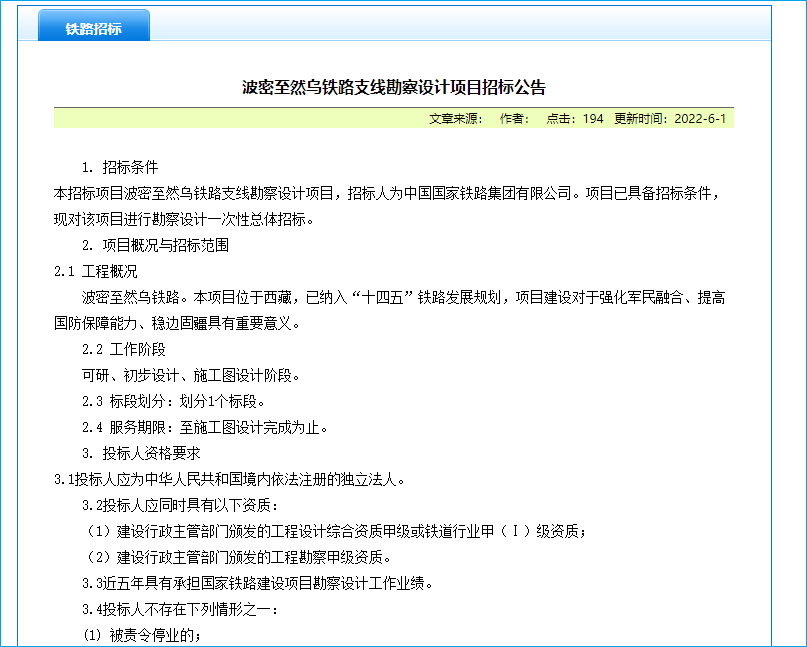Click the heading 1. 招标条件
The image size is (807, 647).
coord(120,167)
